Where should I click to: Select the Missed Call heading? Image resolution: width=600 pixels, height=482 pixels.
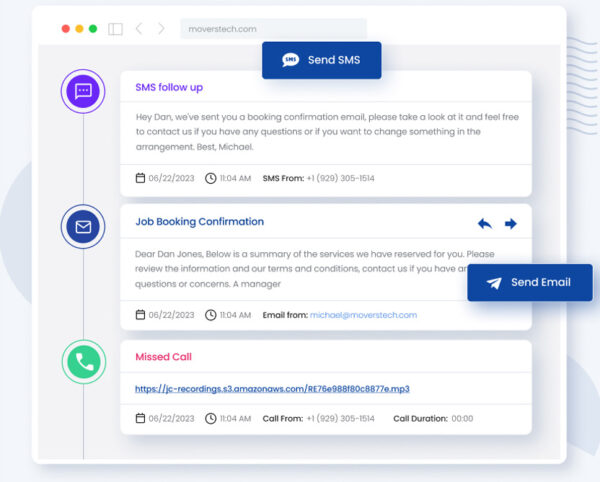point(163,357)
